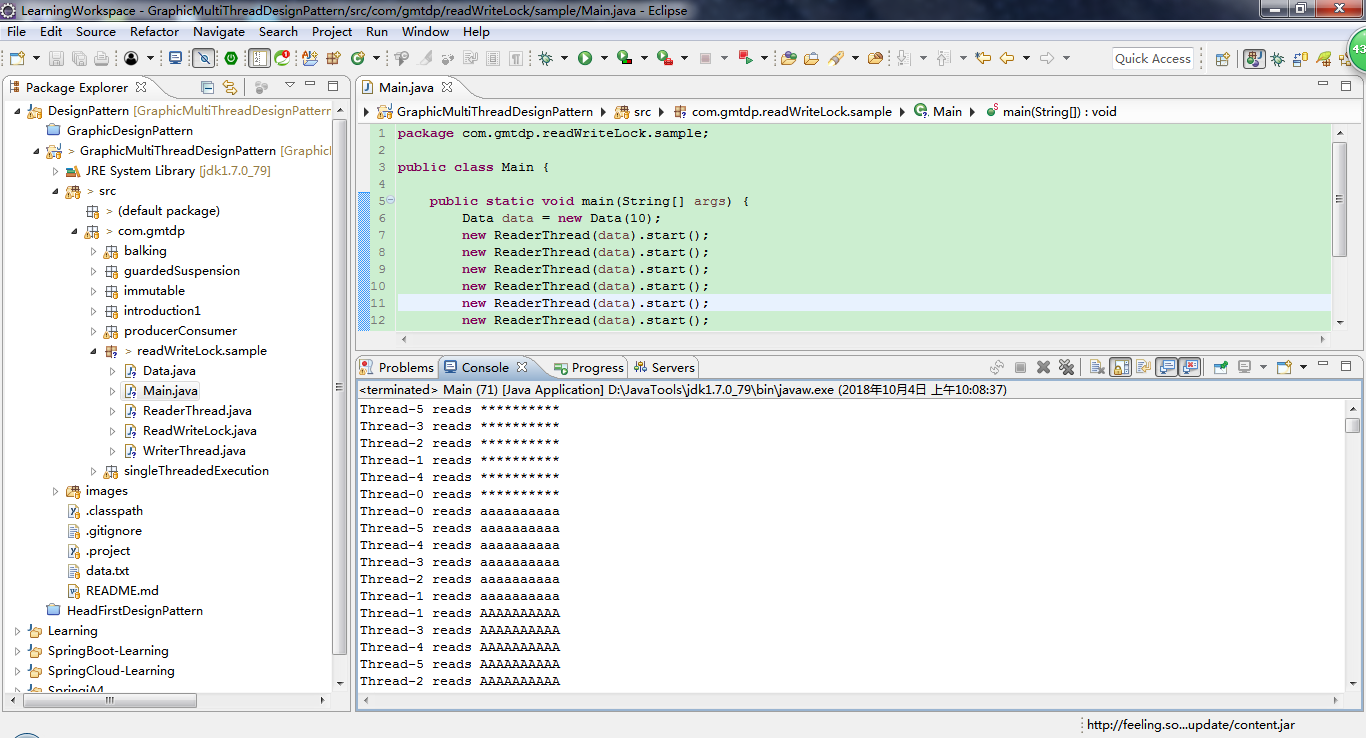Open dropdown arrow next to Debug button

point(564,58)
